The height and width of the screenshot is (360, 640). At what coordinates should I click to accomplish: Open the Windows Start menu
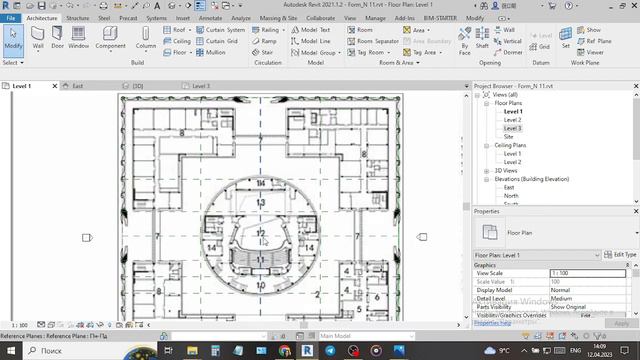tap(11, 351)
